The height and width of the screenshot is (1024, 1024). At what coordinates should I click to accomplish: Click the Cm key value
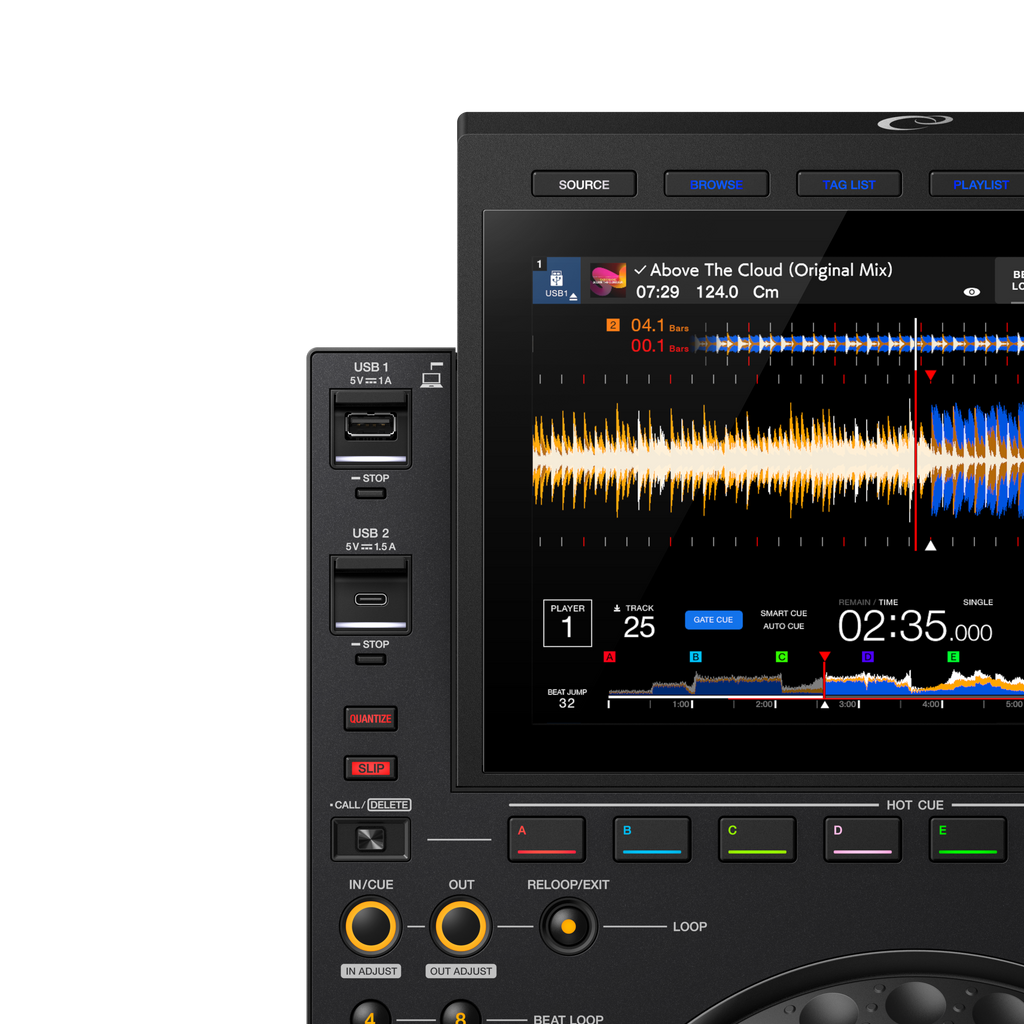[765, 292]
